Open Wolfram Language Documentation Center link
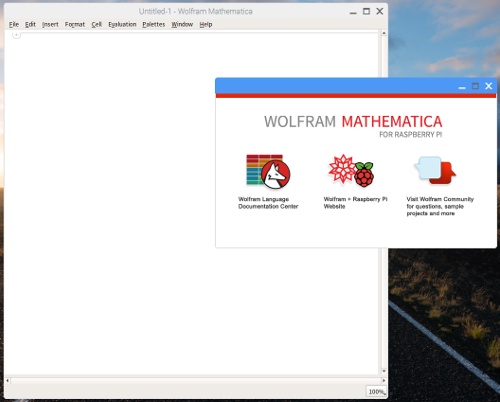500x402 pixels. pyautogui.click(x=268, y=203)
